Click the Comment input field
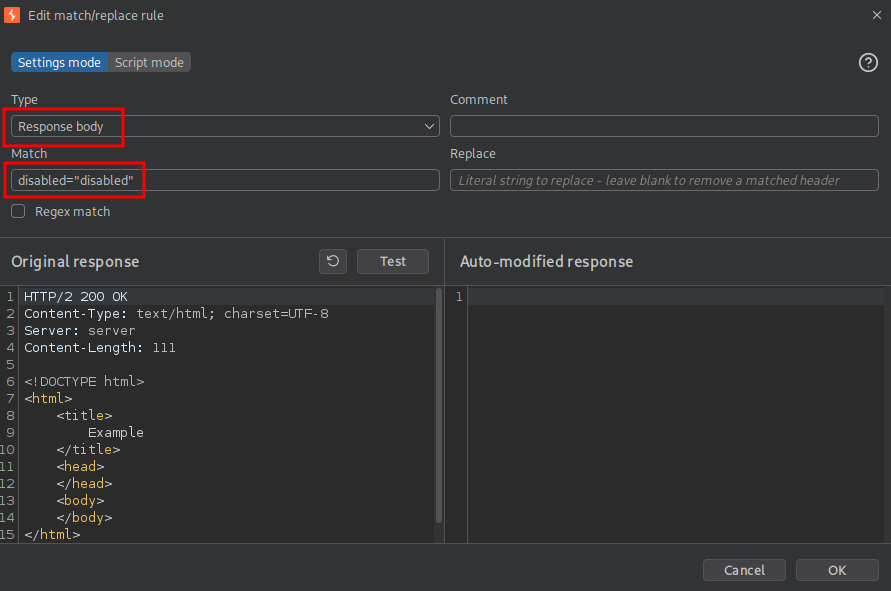Screen dimensions: 891x591 click(x=664, y=126)
